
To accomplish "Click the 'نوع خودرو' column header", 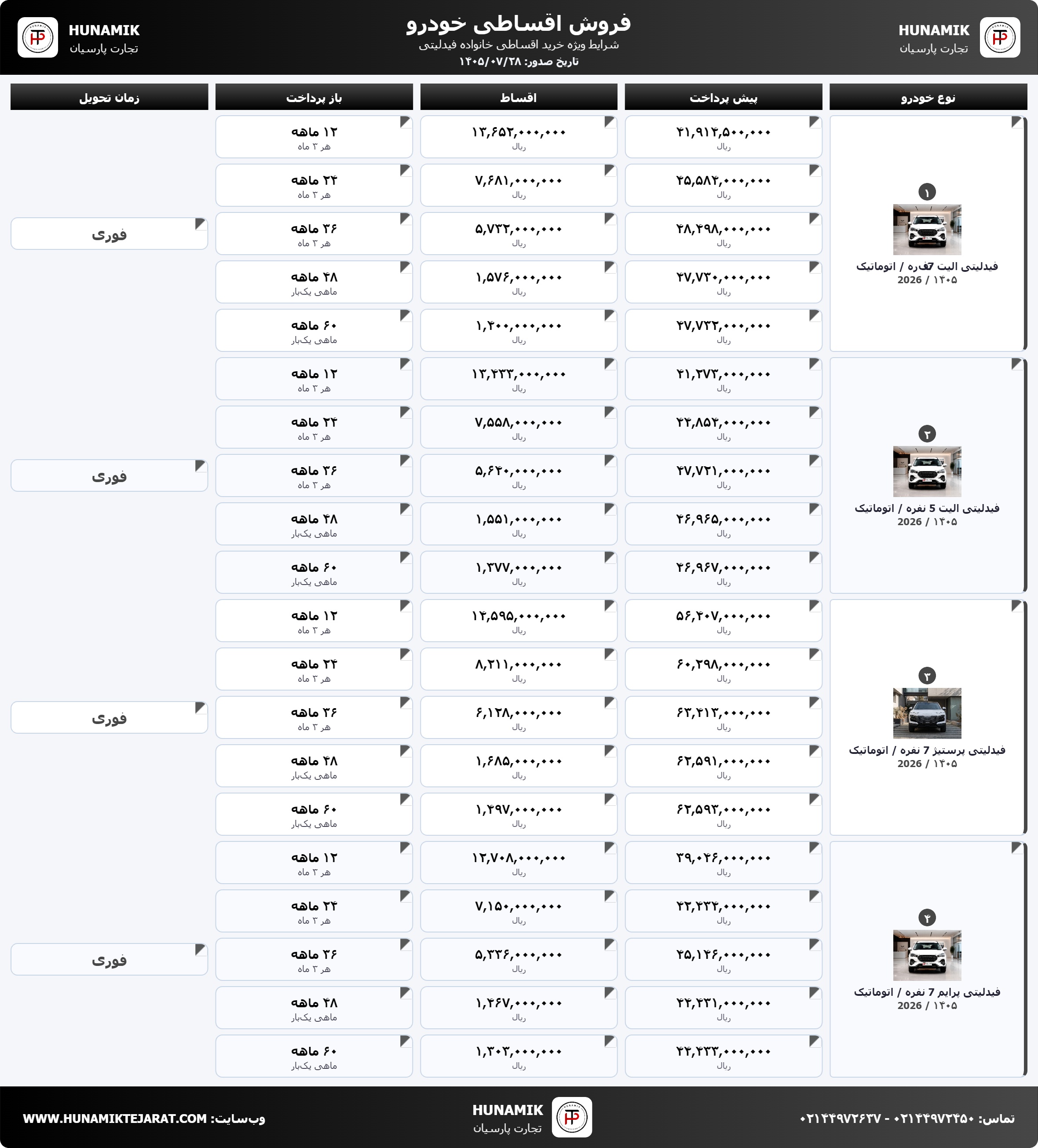I will [928, 97].
